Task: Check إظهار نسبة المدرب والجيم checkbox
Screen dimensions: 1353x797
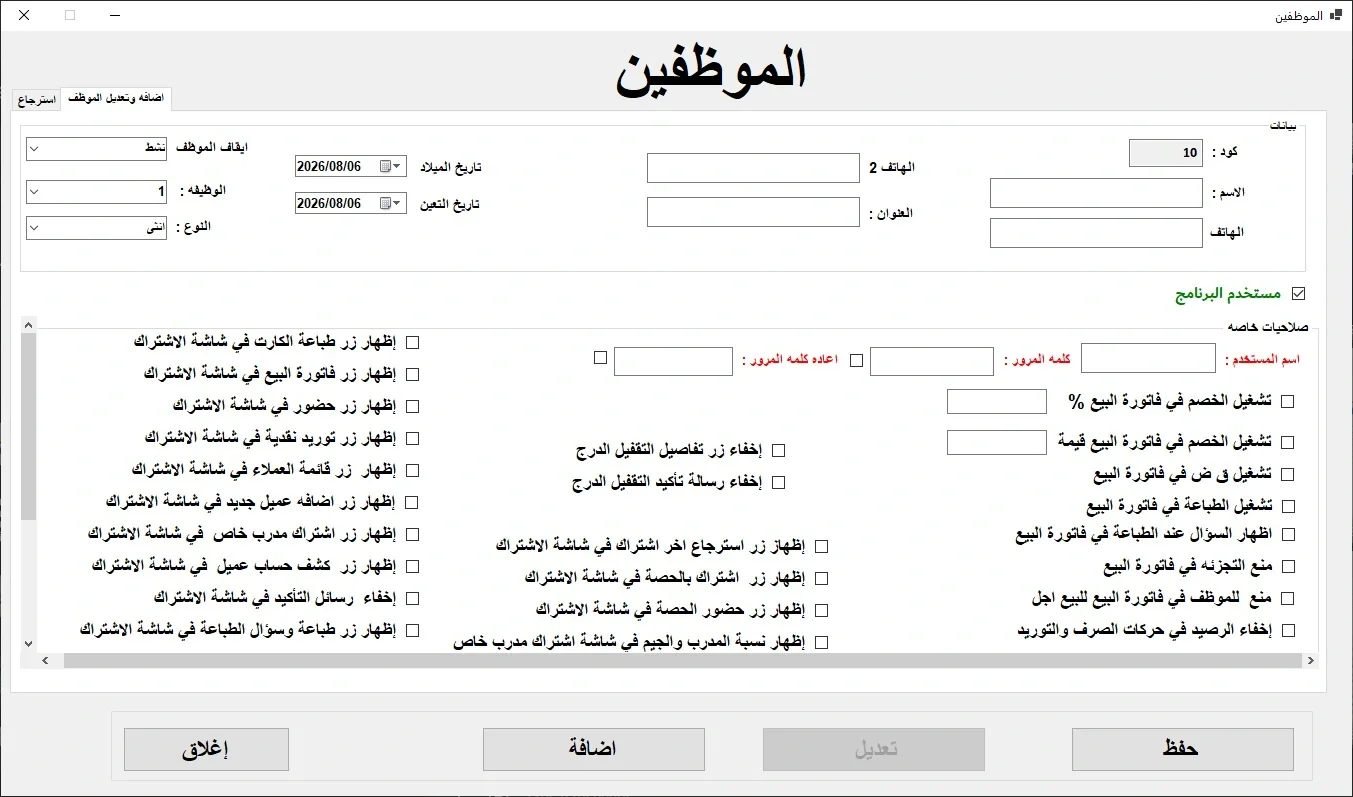Action: (x=822, y=643)
